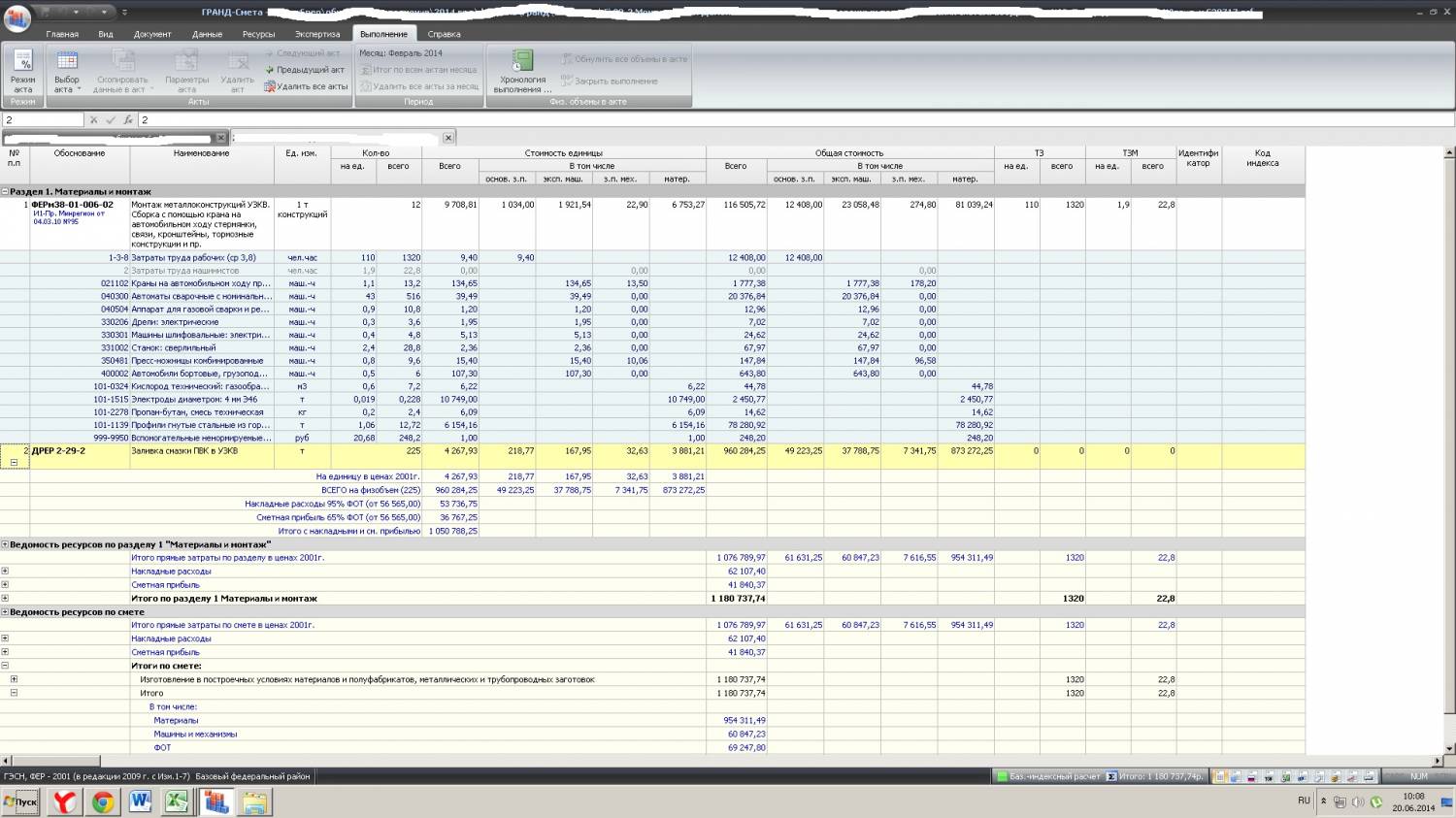This screenshot has height=818, width=1456.
Task: Click the horizontal scrollbar thumb at bottom
Action: (53, 761)
